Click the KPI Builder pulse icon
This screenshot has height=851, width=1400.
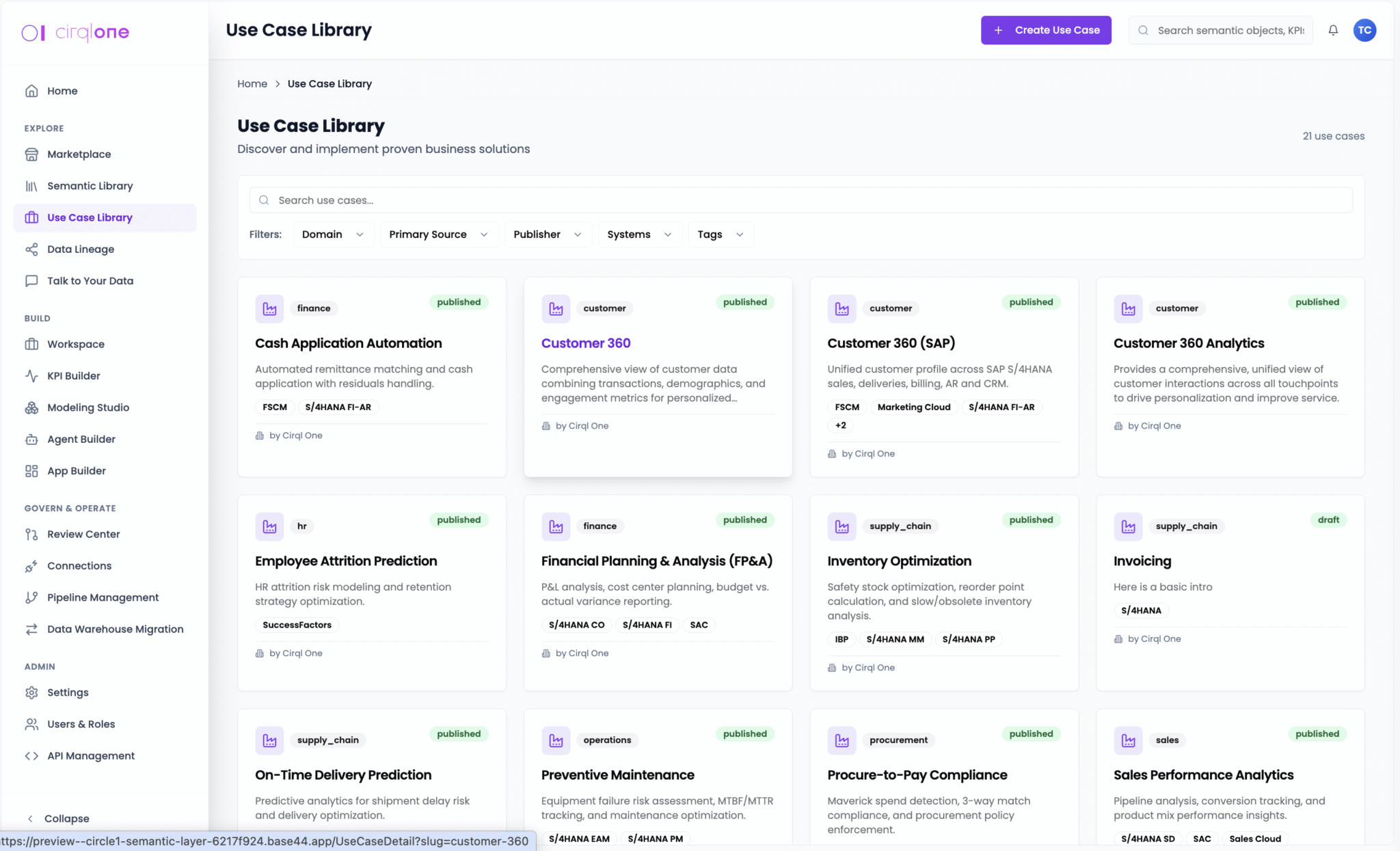(31, 376)
